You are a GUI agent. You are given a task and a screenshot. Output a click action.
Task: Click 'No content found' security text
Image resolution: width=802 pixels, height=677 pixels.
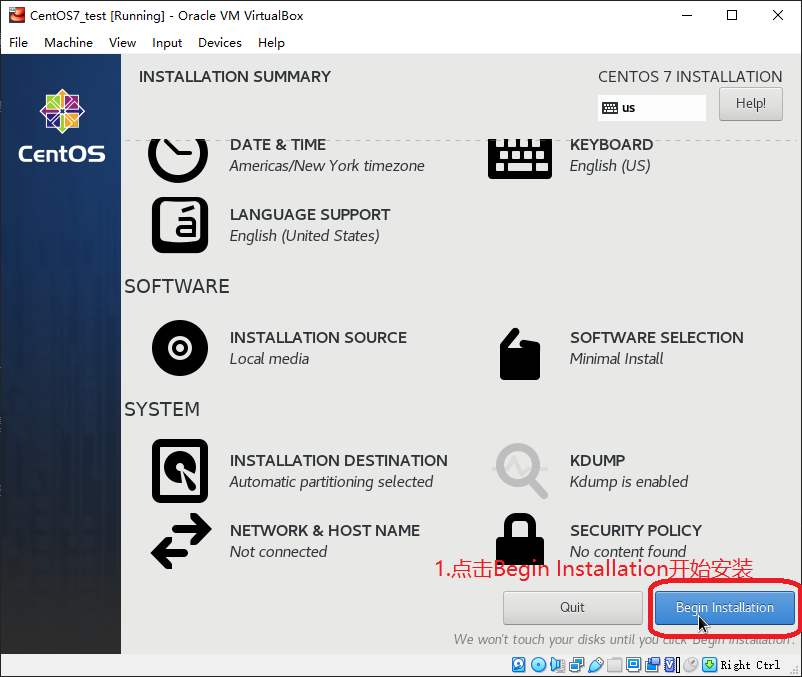point(628,551)
